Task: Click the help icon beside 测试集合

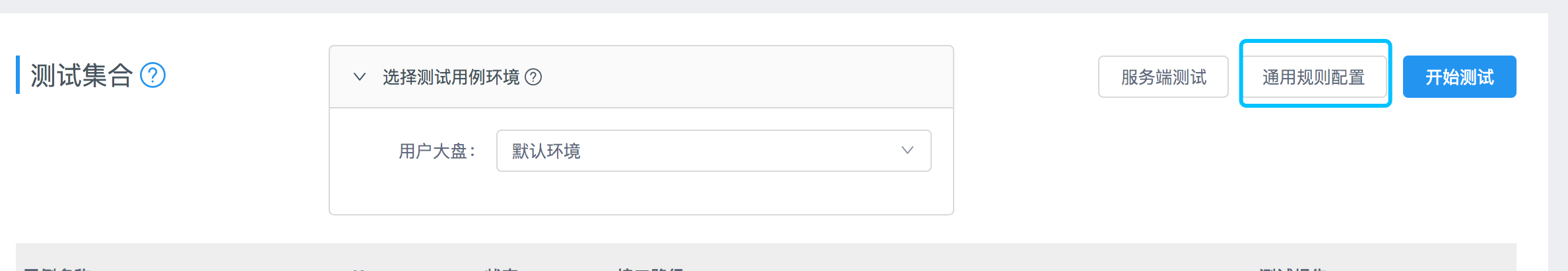Action: point(153,75)
